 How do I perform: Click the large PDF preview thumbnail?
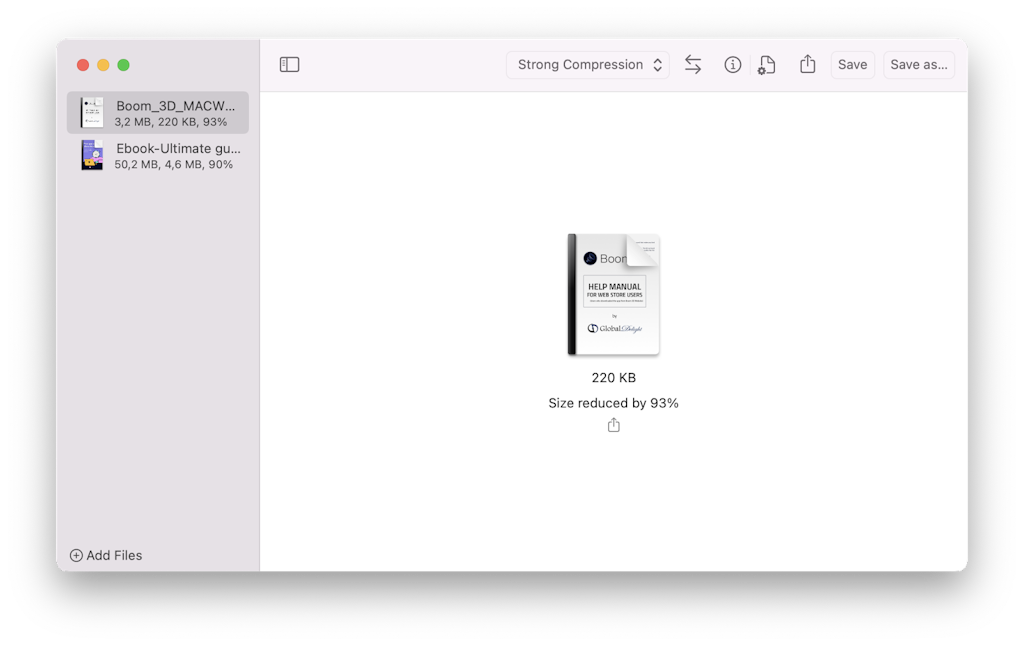[x=613, y=294]
